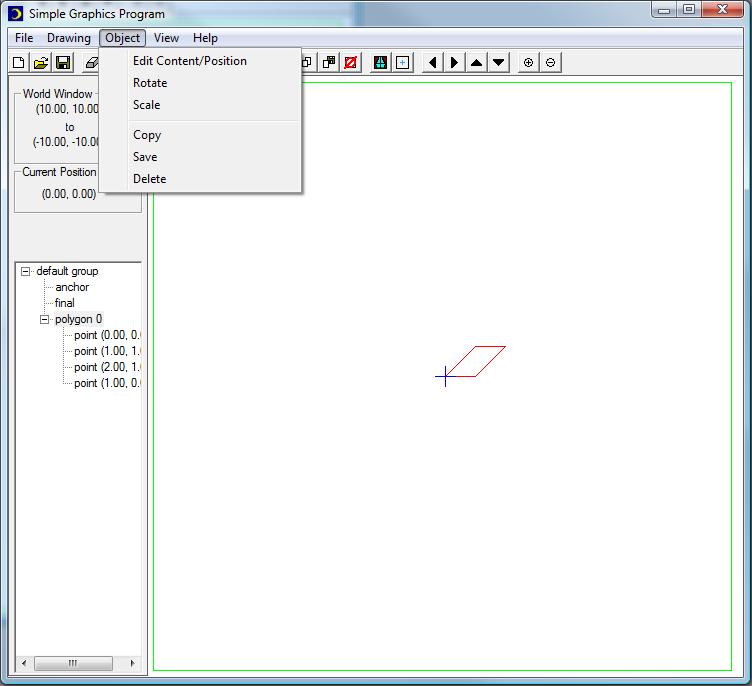The width and height of the screenshot is (752, 686).
Task: Click the left arrow pan button
Action: [x=432, y=62]
